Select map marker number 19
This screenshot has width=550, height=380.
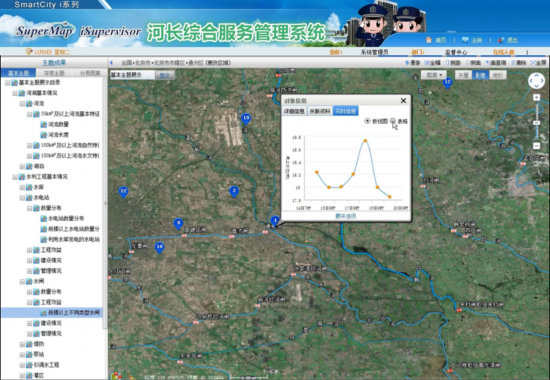[x=246, y=119]
